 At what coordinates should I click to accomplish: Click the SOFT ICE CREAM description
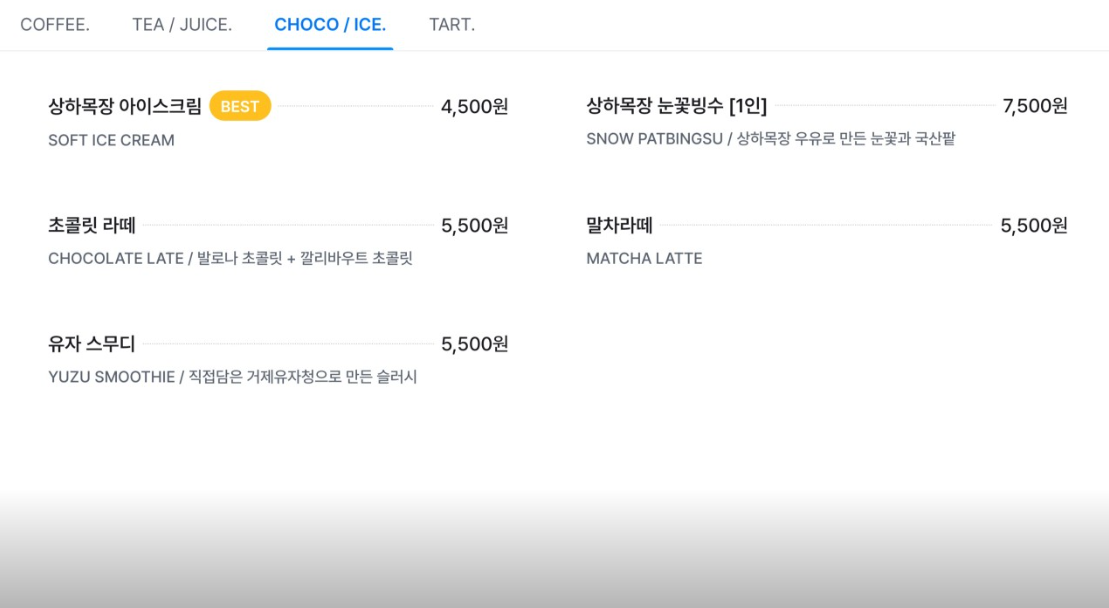click(x=111, y=140)
